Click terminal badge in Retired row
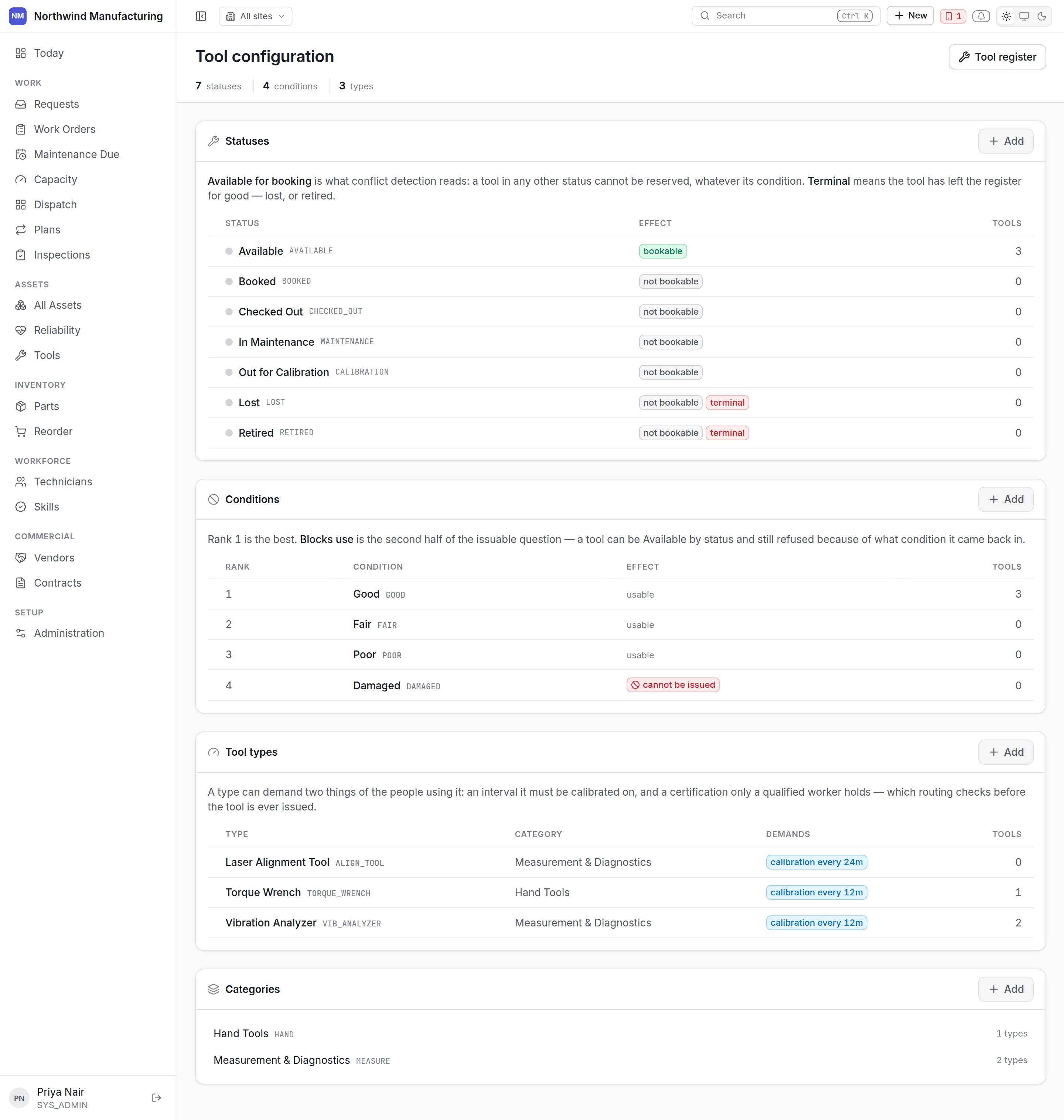The height and width of the screenshot is (1120, 1064). click(727, 433)
